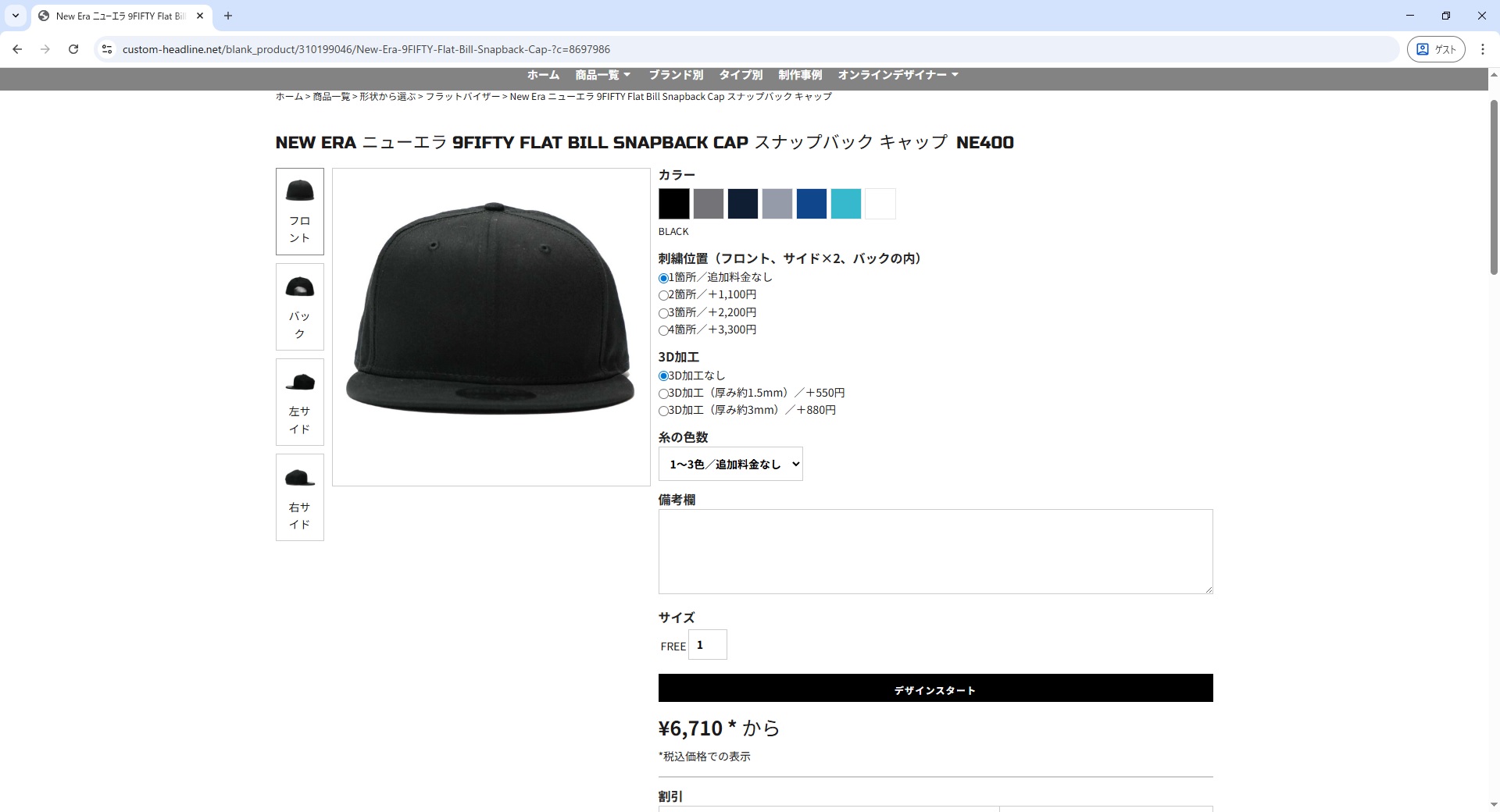Open the 糸の色数 dropdown
Screen dimensions: 1500x812
pos(730,464)
